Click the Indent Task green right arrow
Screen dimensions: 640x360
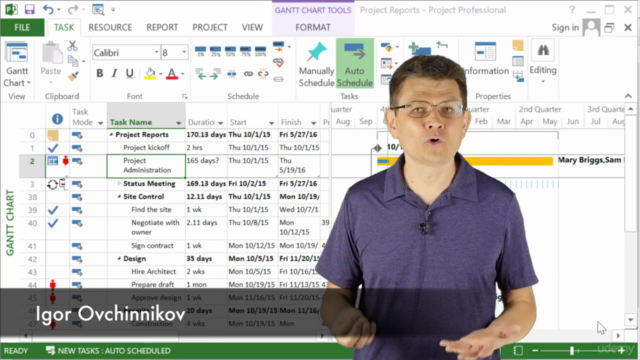tap(216, 74)
